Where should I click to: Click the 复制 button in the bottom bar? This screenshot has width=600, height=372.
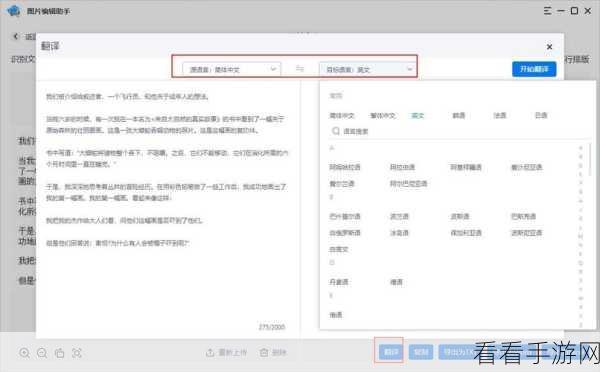coord(421,352)
